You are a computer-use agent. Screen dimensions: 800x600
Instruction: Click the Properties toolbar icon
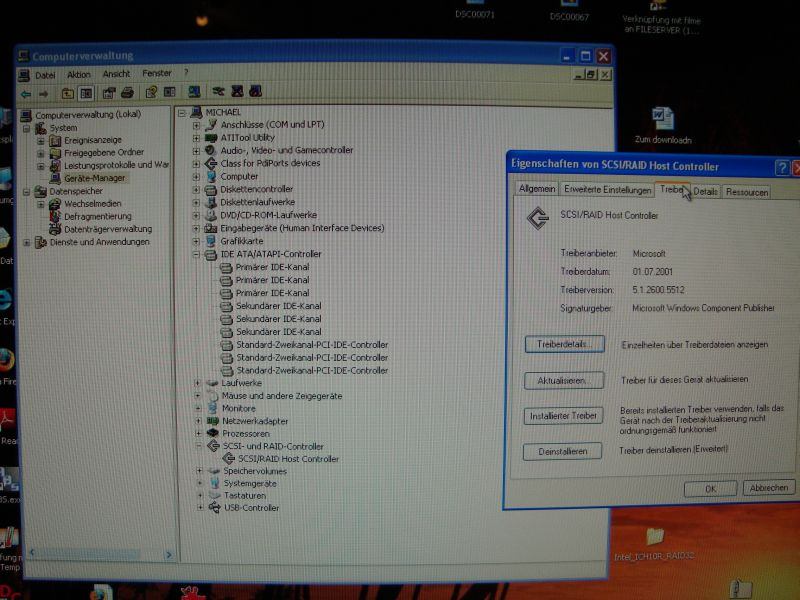[109, 93]
